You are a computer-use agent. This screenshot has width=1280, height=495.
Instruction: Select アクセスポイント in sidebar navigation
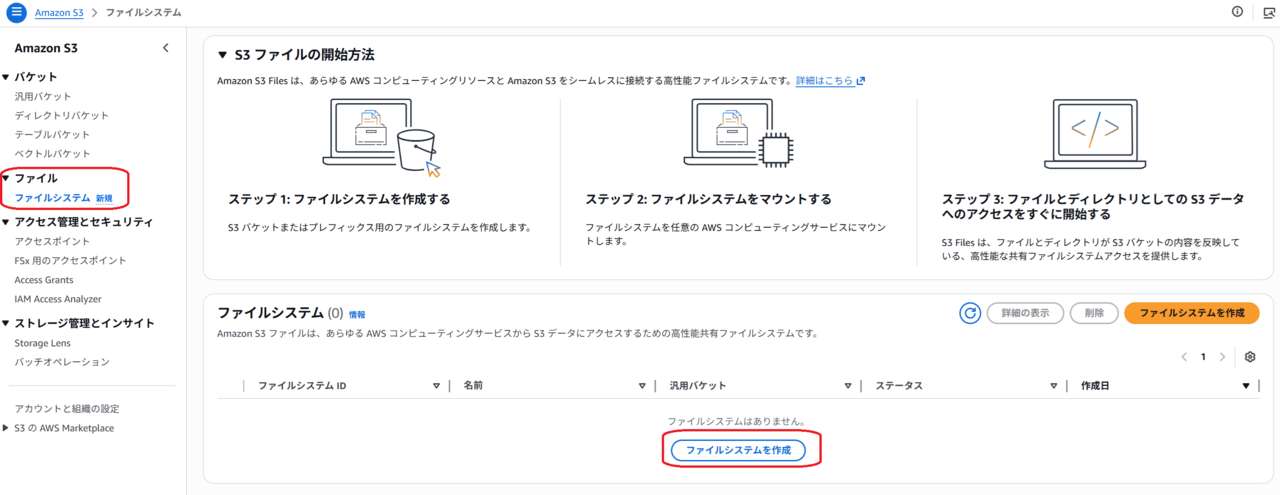click(52, 241)
